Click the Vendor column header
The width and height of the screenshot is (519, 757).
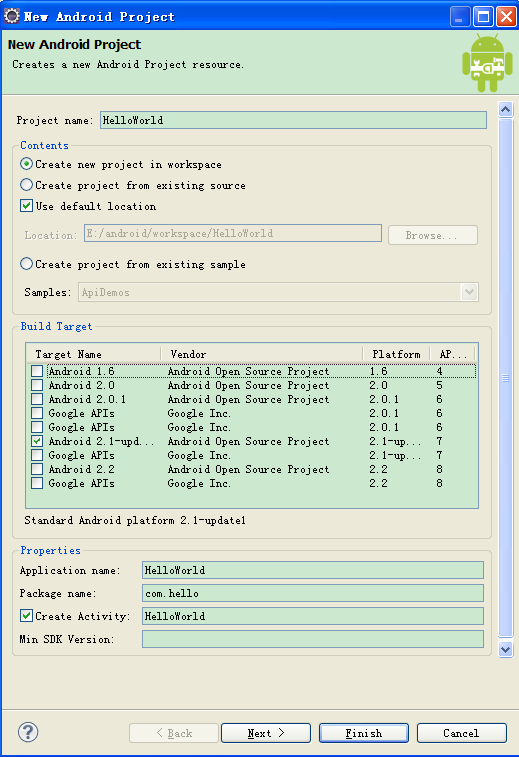[261, 354]
